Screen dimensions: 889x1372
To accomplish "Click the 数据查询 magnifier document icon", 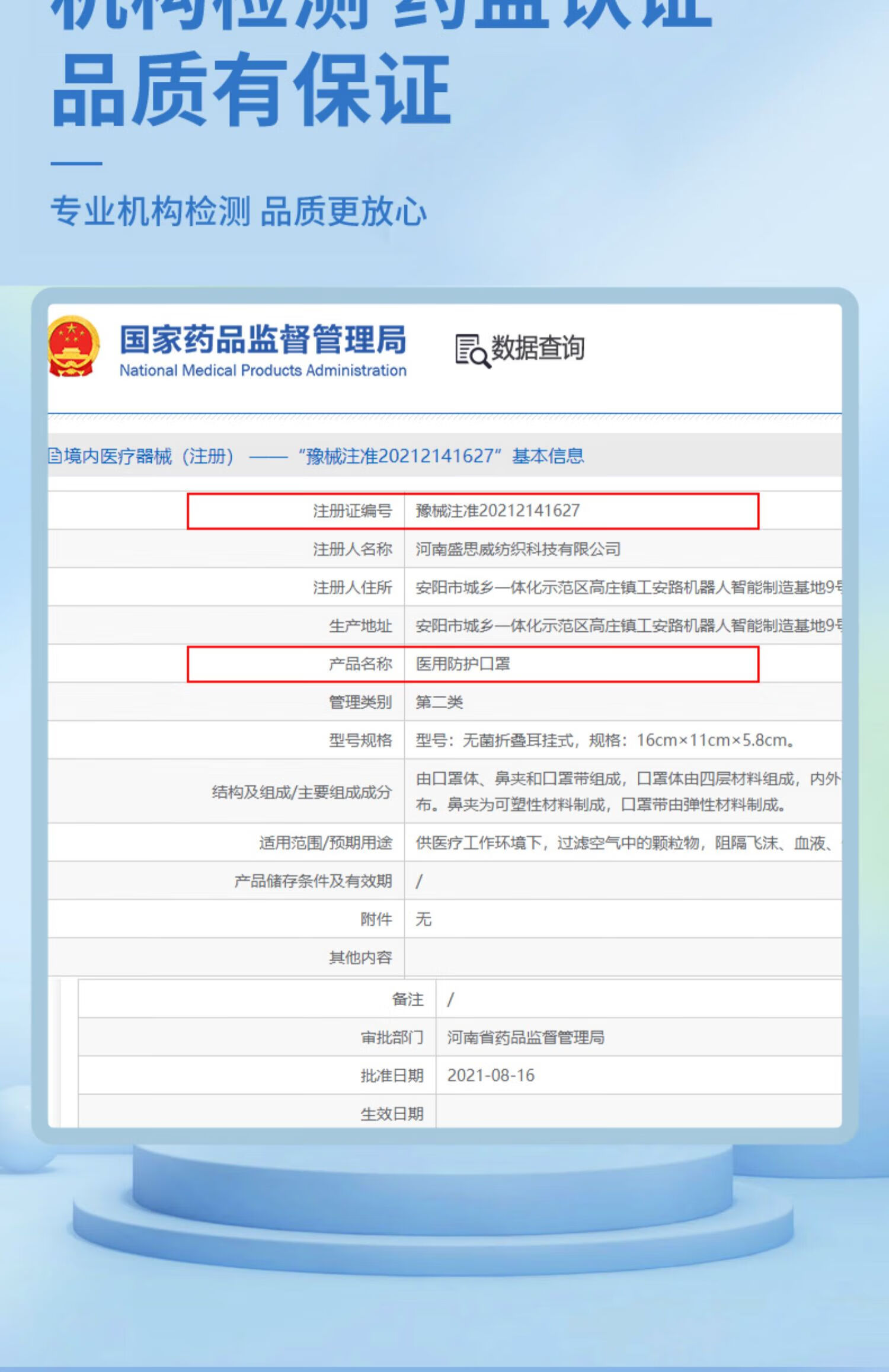I will point(471,350).
